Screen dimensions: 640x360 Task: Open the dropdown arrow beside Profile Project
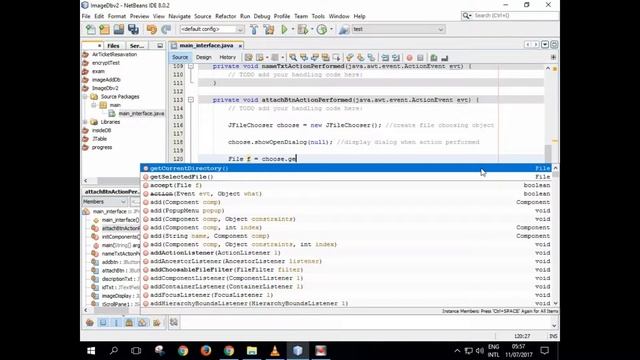(331, 29)
